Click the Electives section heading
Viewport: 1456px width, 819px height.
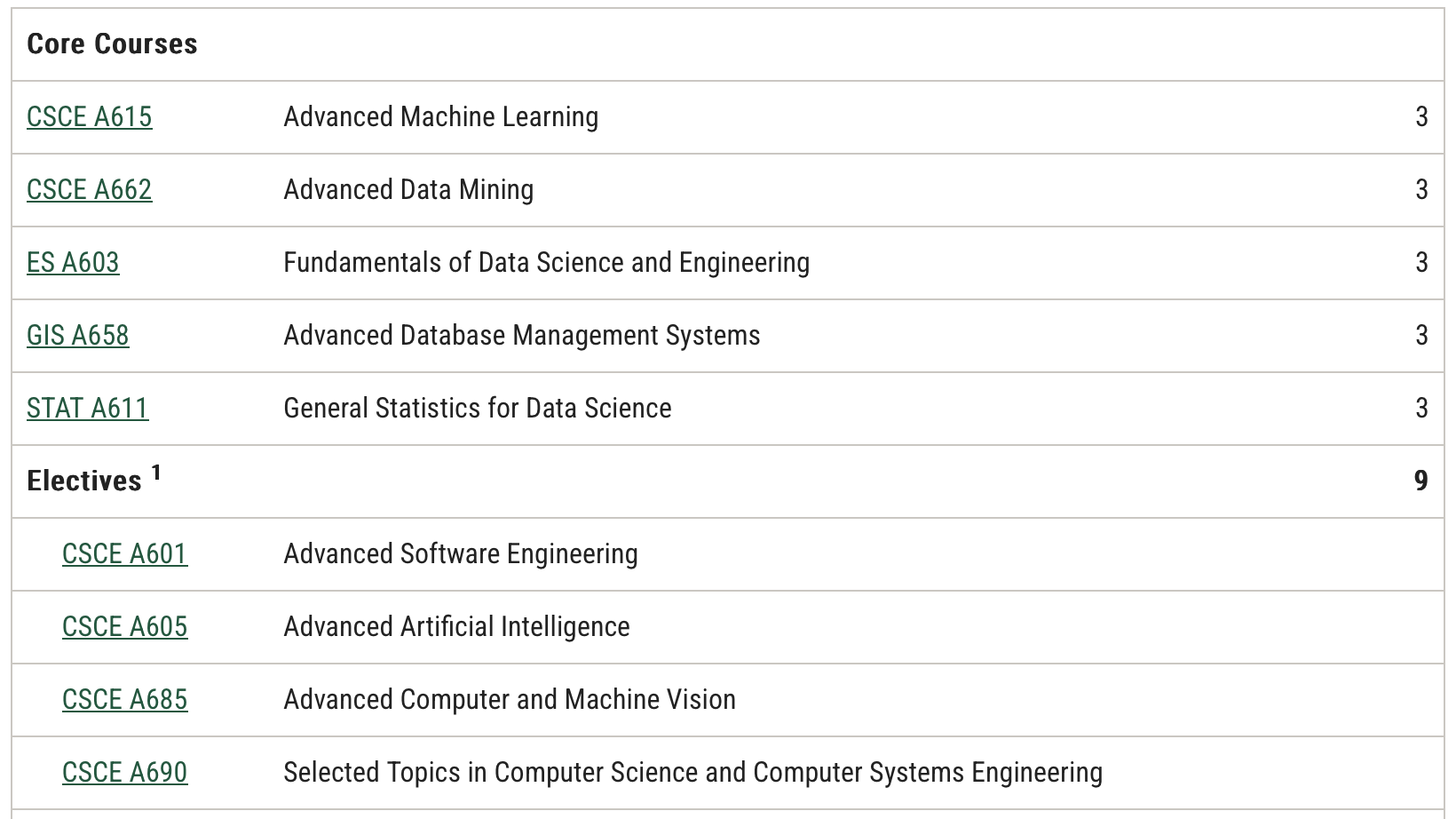coord(83,481)
